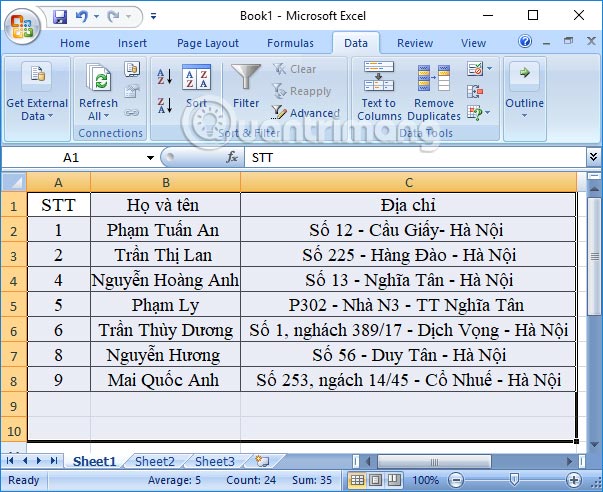Open the Name Box dropdown arrow

click(x=150, y=158)
